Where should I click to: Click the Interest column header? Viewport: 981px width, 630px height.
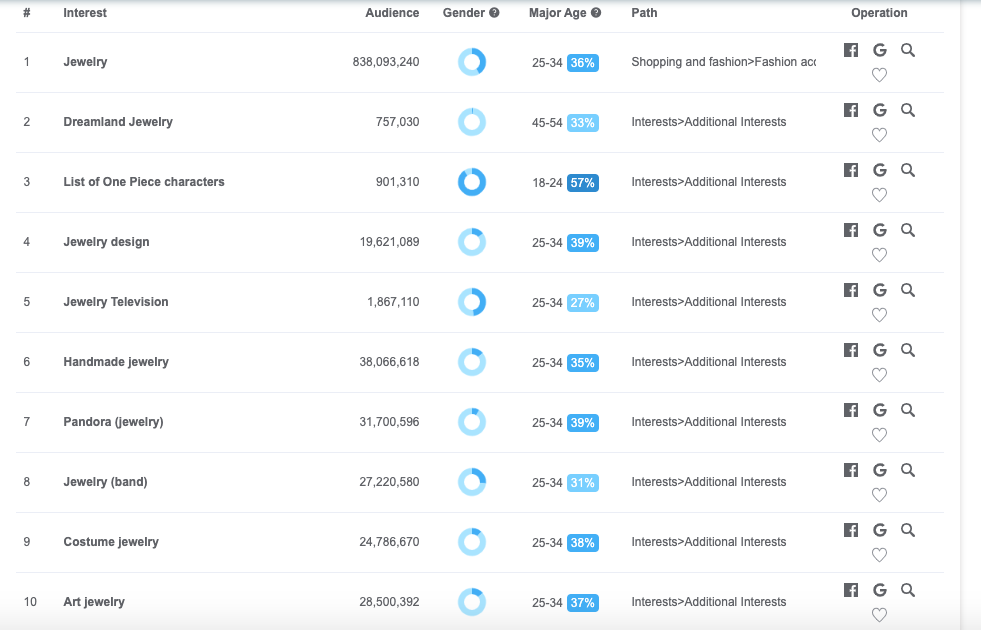tap(85, 13)
